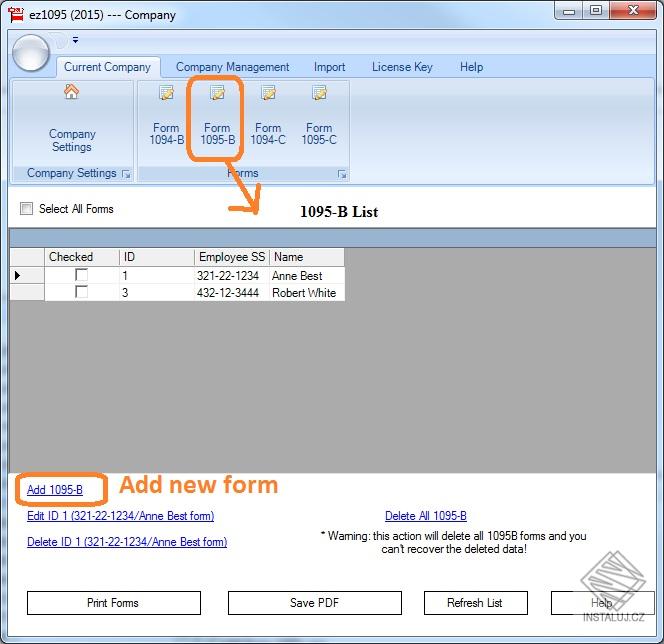664x644 pixels.
Task: Sort by Name column header
Action: tap(307, 257)
